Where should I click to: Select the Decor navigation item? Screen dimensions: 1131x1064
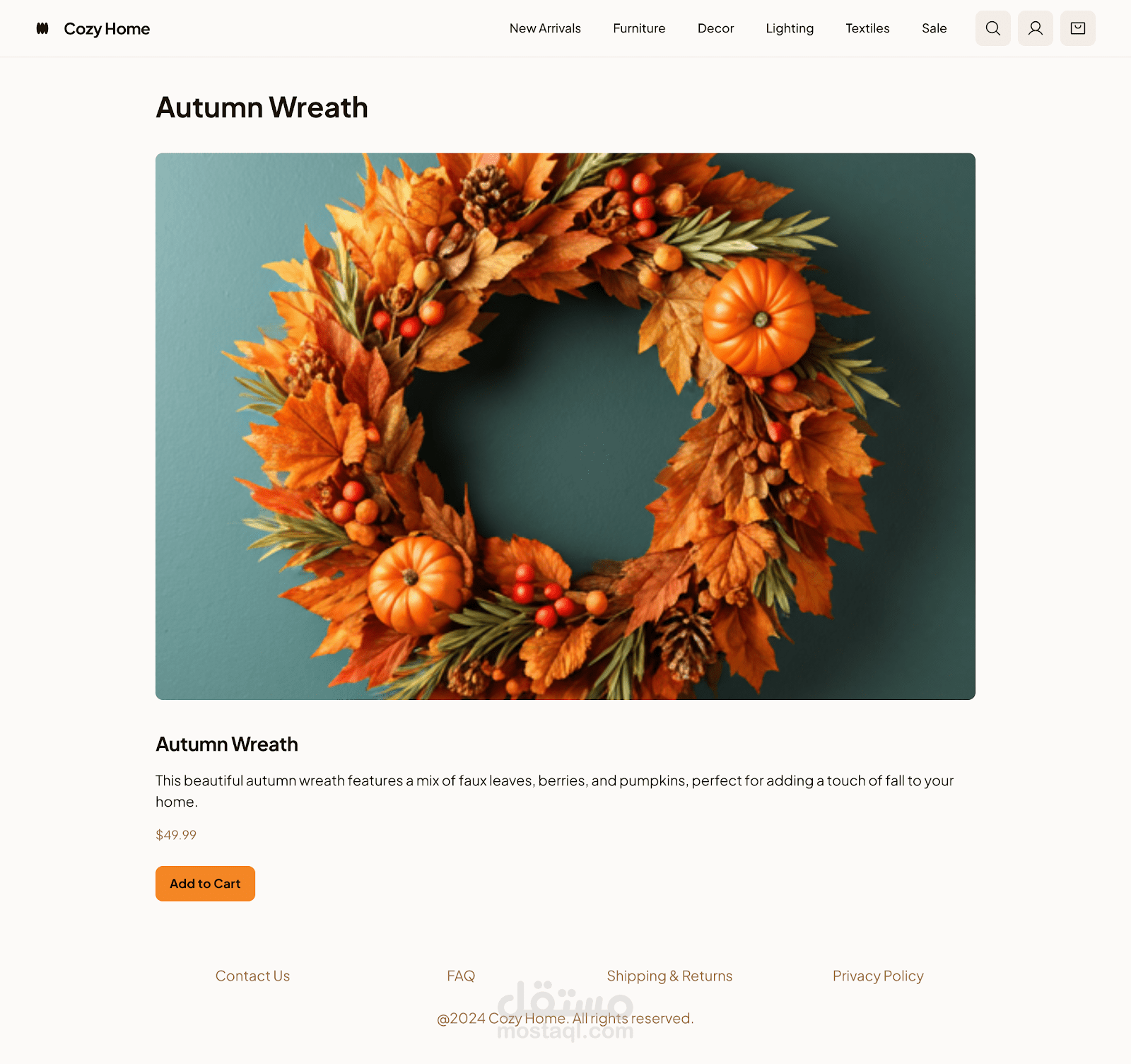pos(715,28)
